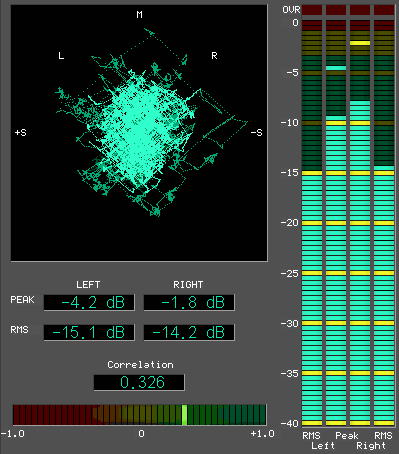The image size is (399, 454).
Task: Click the yellow peak-hold marker on Right Peak meter
Action: click(360, 43)
